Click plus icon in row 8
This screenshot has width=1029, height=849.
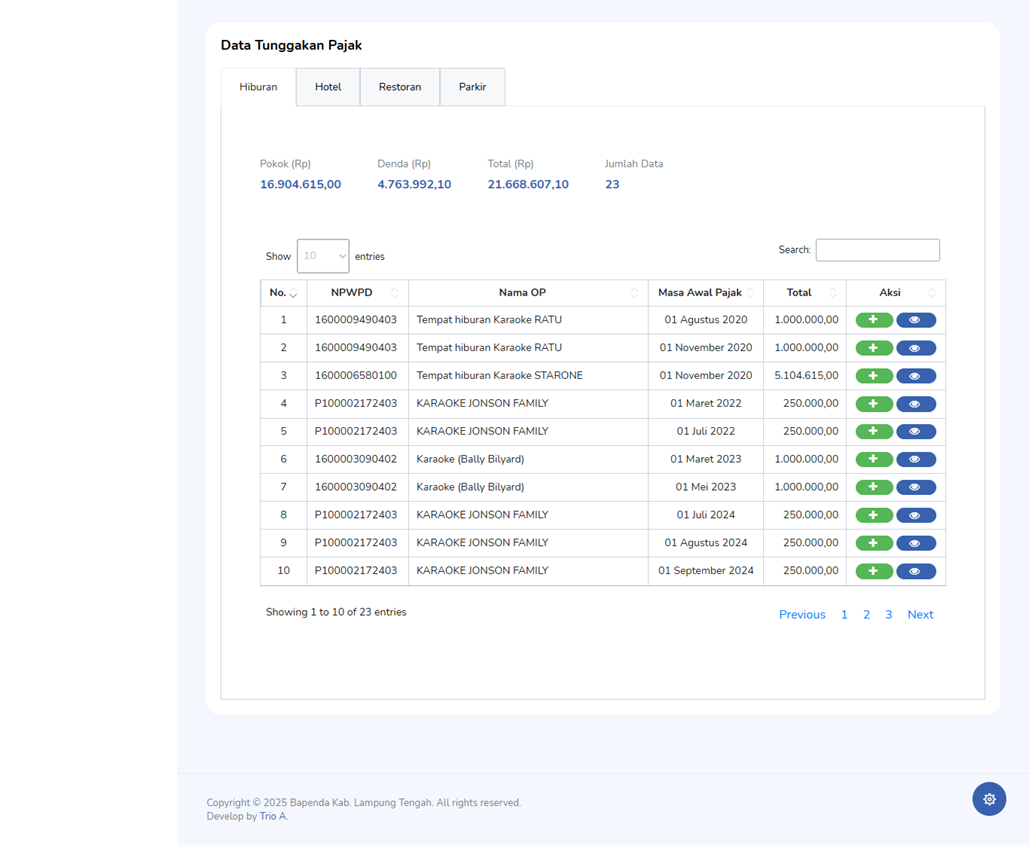point(874,515)
